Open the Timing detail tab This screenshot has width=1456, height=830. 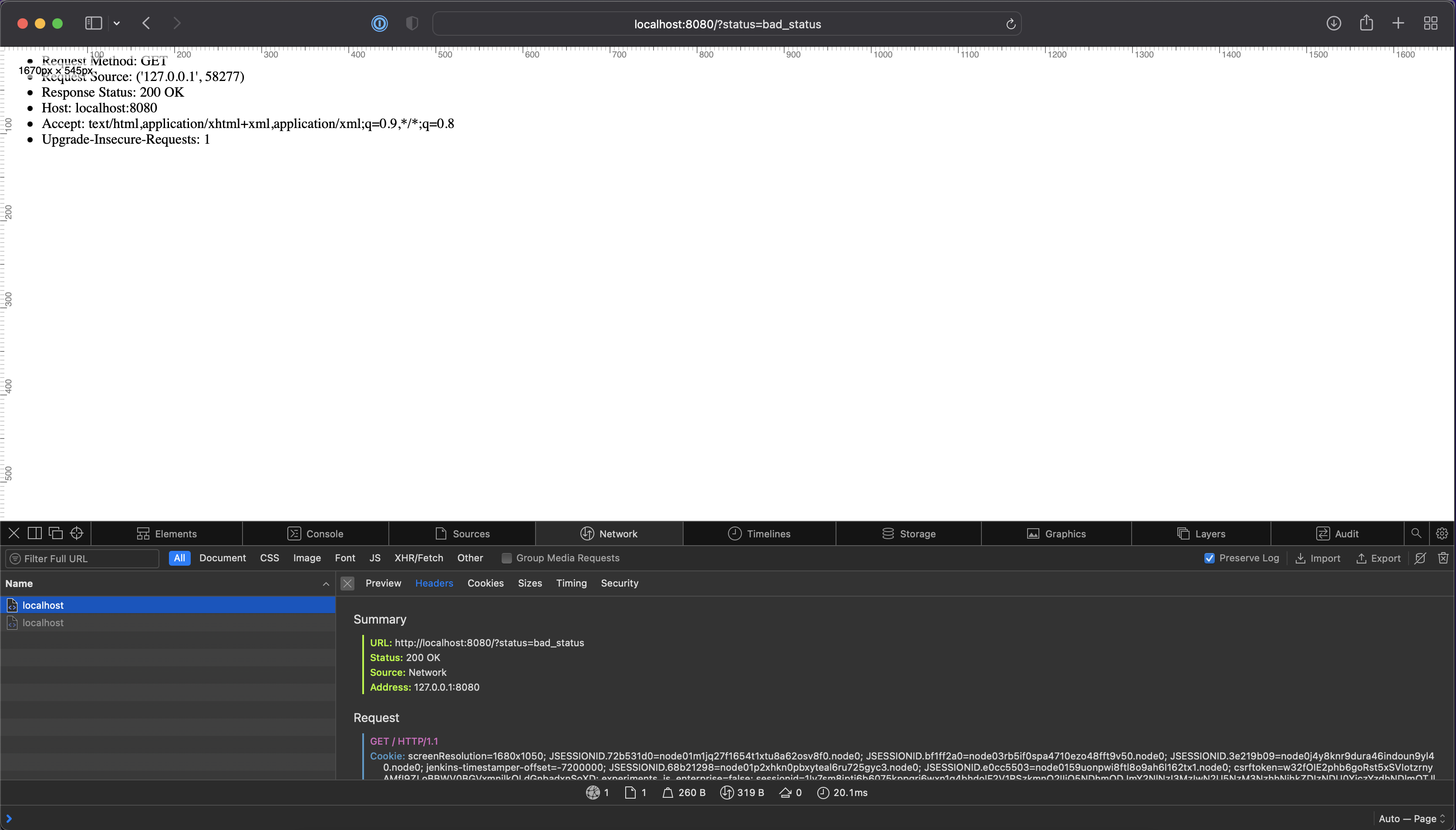571,583
